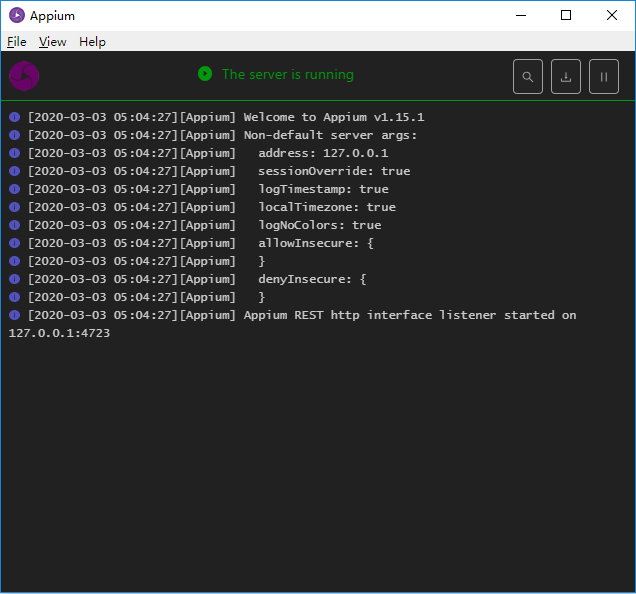
Task: Click info icon beside logNoColors line
Action: pyautogui.click(x=15, y=225)
